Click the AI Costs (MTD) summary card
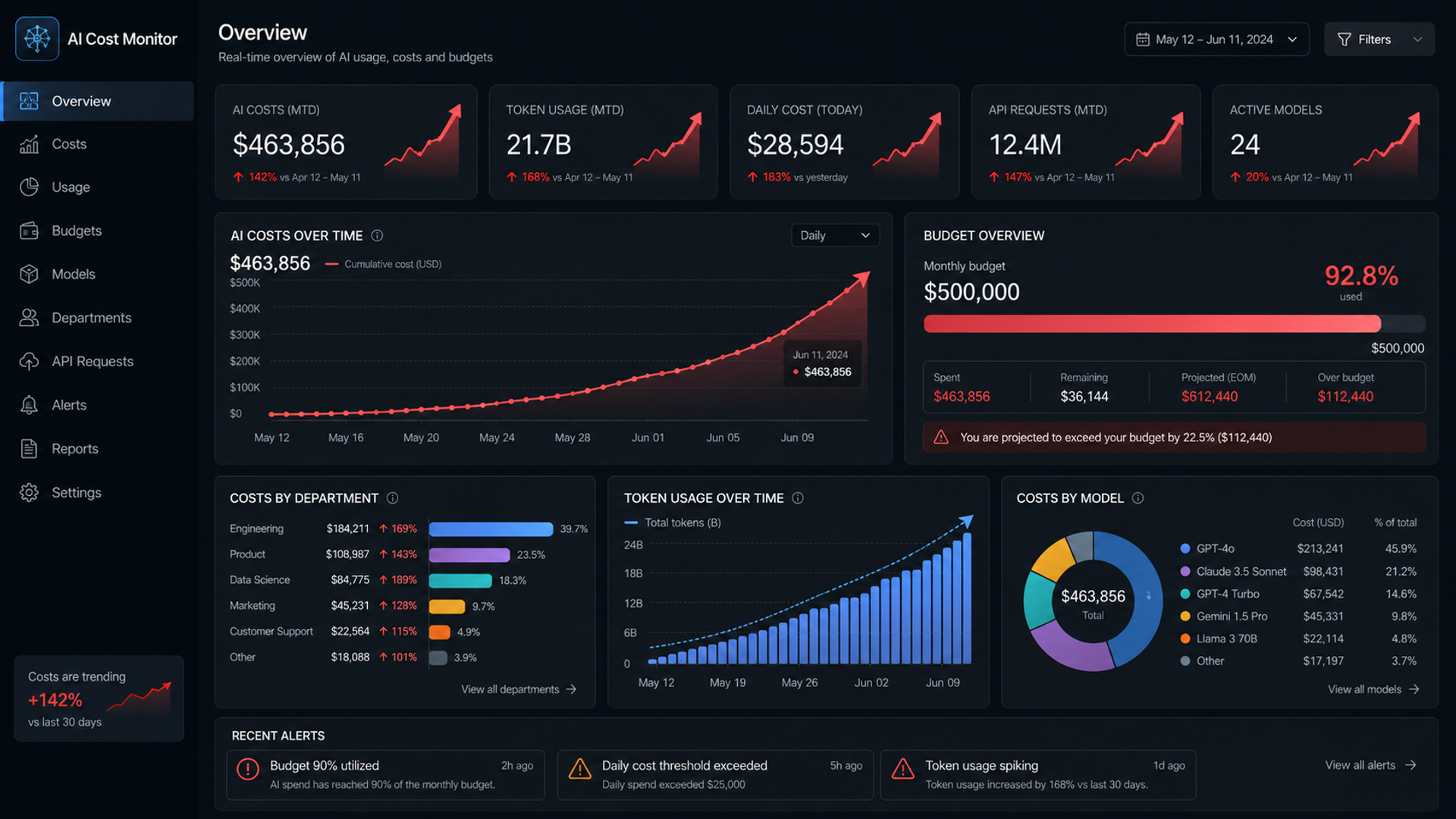The width and height of the screenshot is (1456, 819). click(x=346, y=142)
